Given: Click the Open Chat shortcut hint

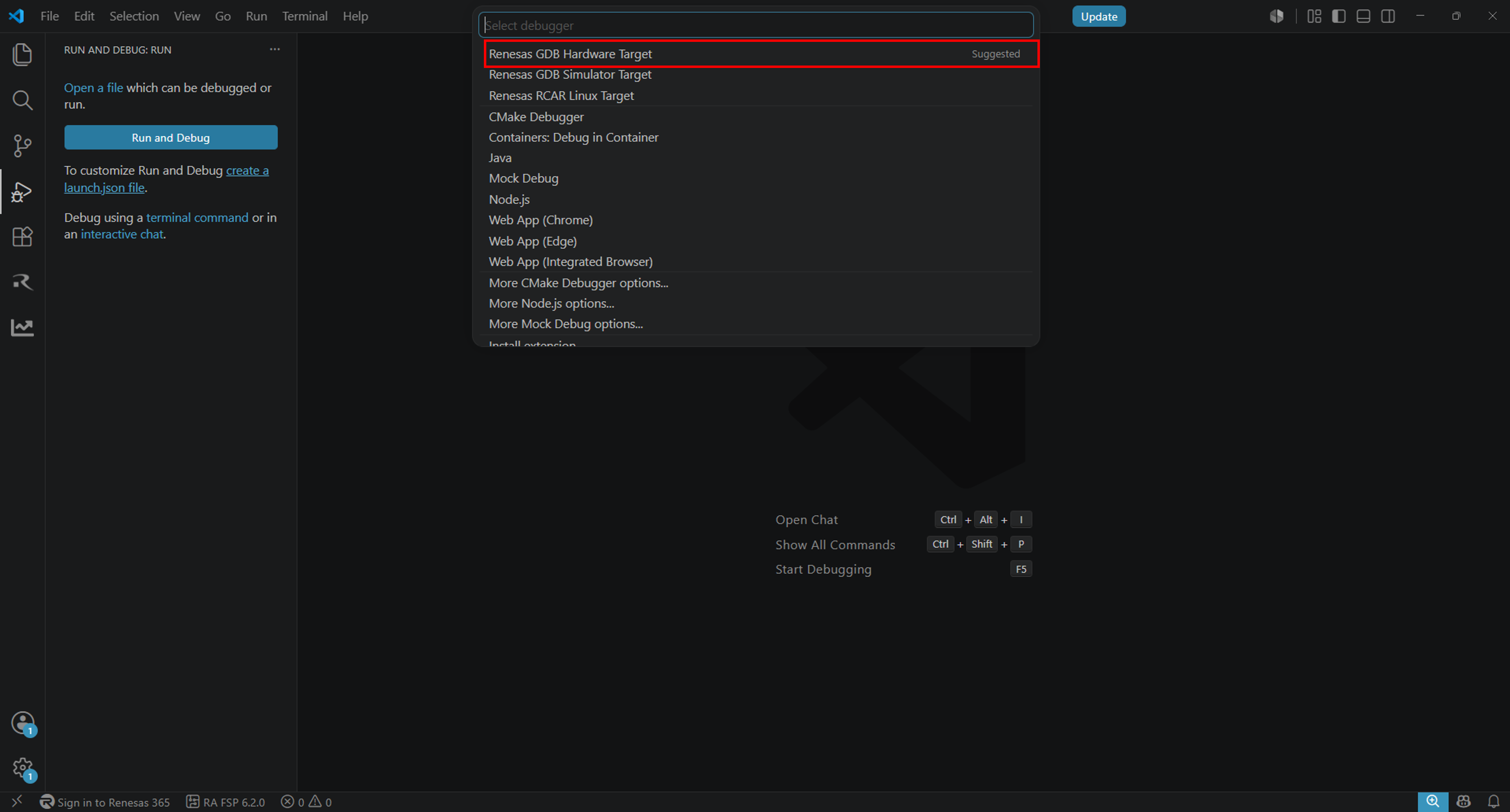Looking at the screenshot, I should [x=806, y=520].
